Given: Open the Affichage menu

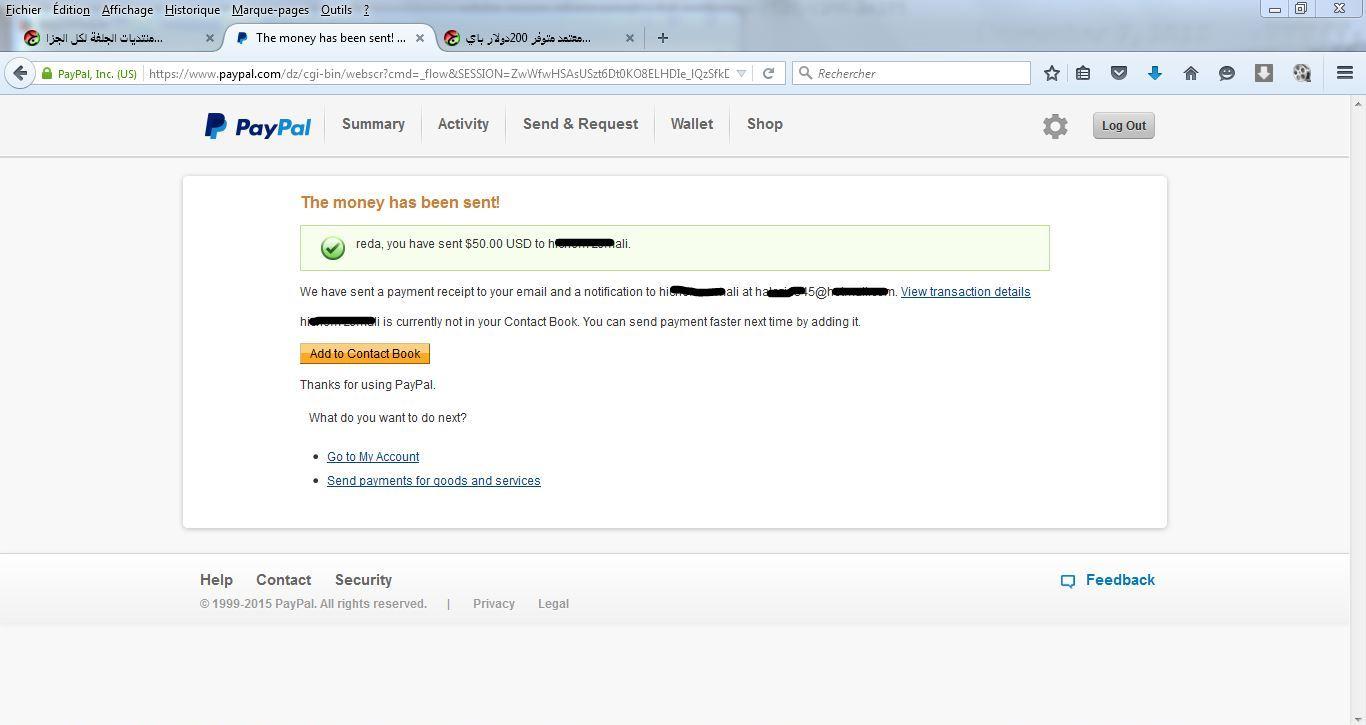Looking at the screenshot, I should (127, 10).
